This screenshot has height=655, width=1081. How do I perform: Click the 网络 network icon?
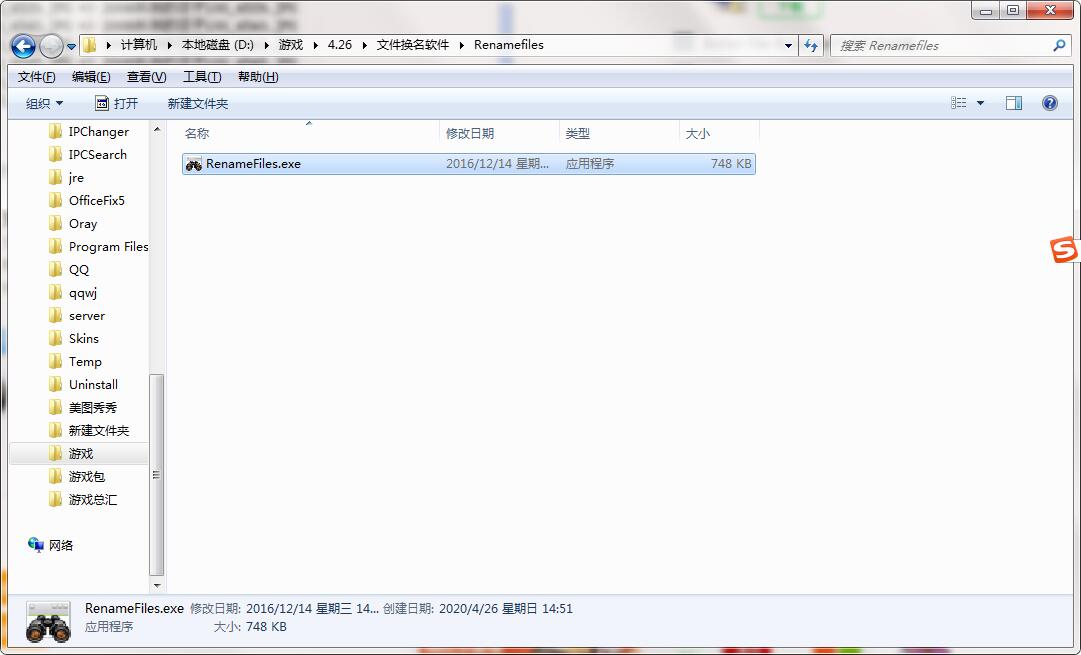coord(36,545)
